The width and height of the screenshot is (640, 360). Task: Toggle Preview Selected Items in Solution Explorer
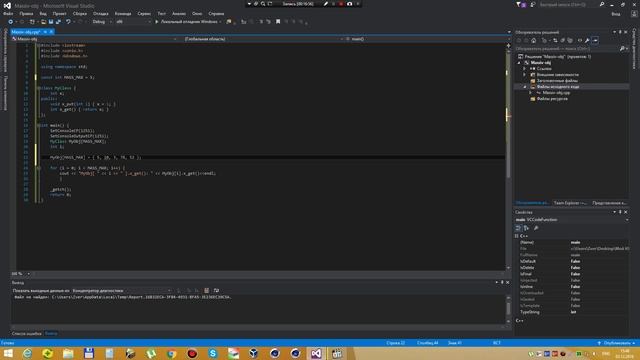[x=595, y=40]
